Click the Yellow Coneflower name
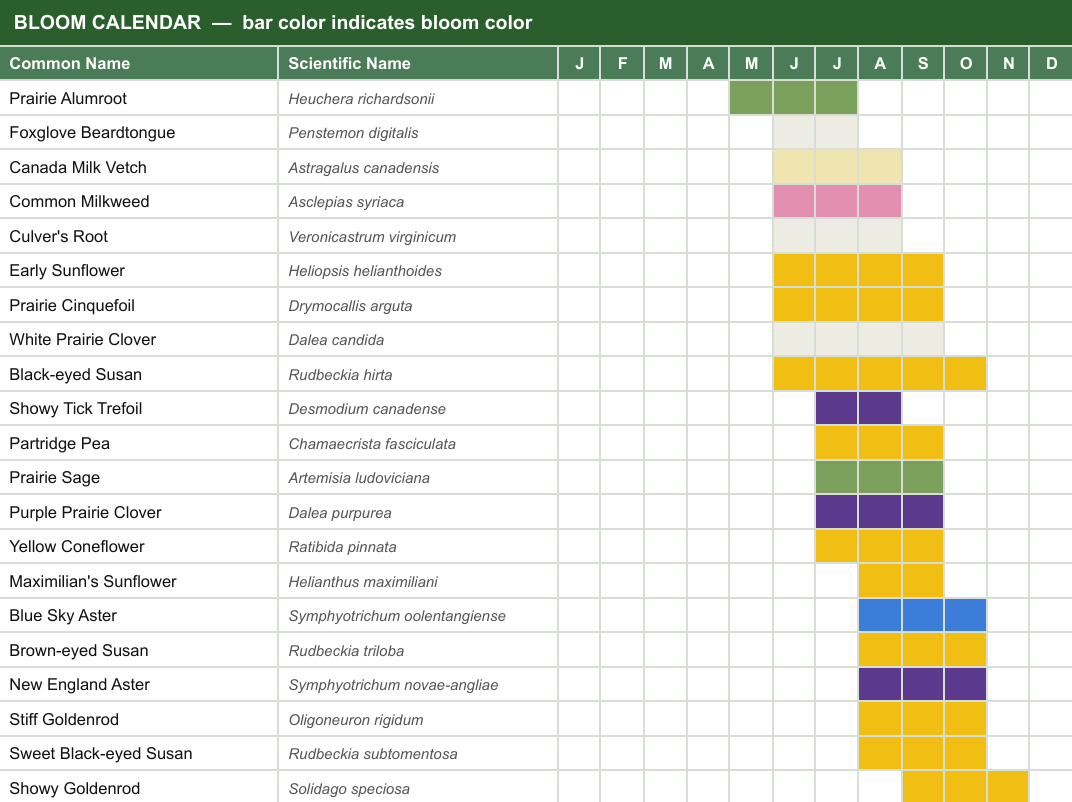 (x=77, y=547)
